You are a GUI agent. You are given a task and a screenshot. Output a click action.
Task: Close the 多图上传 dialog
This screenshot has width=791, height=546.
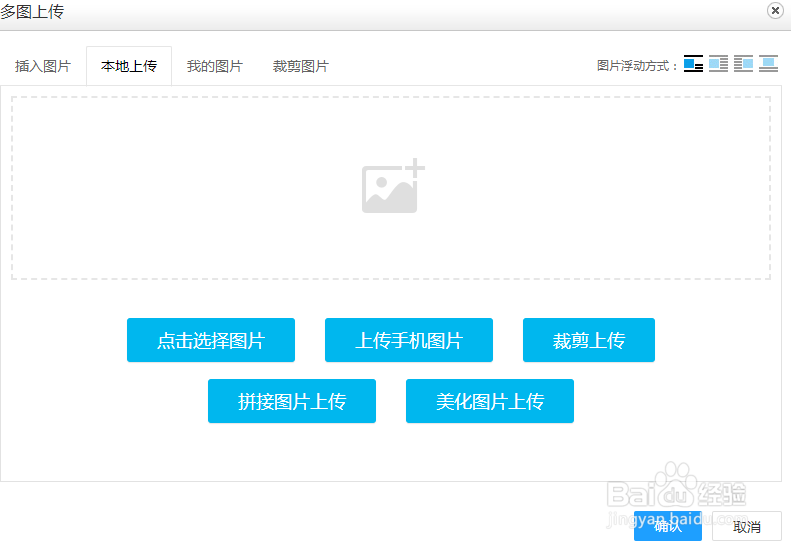tap(775, 11)
